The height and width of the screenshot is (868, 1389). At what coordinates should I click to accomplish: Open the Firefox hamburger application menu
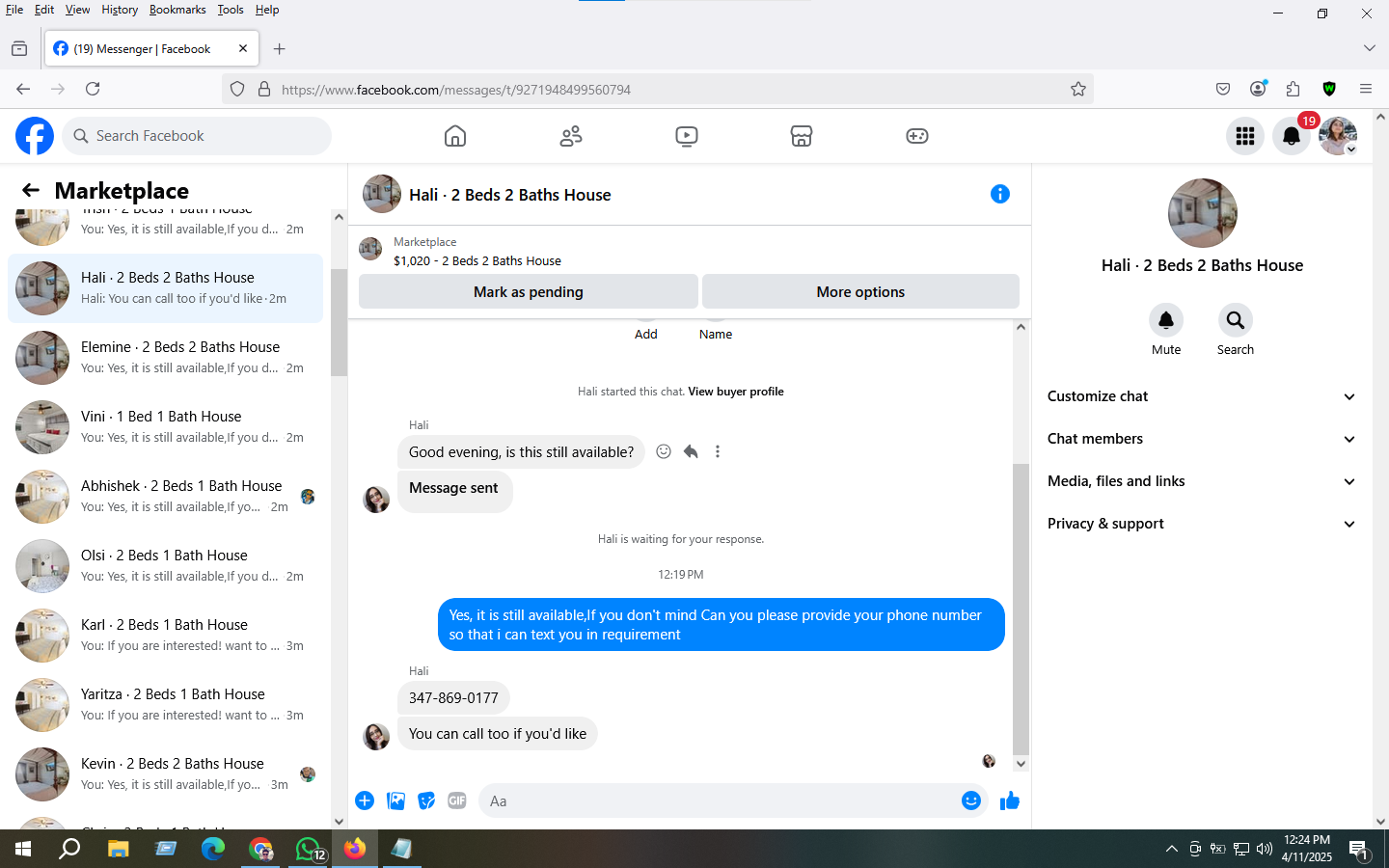click(1366, 89)
